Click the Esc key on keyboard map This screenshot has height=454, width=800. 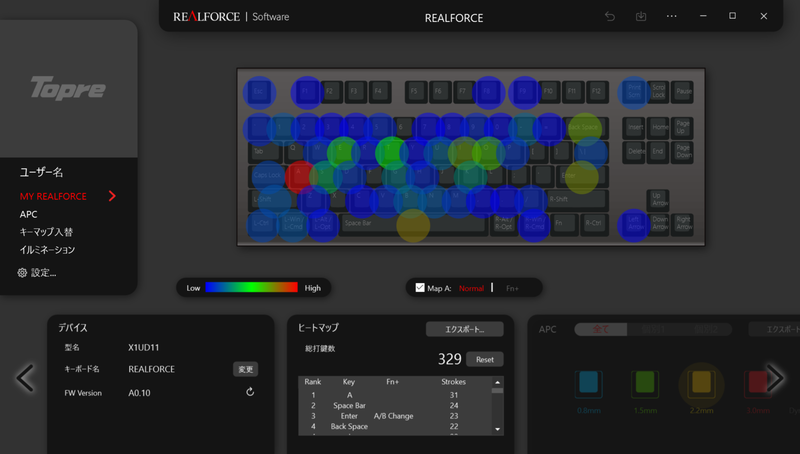click(259, 92)
